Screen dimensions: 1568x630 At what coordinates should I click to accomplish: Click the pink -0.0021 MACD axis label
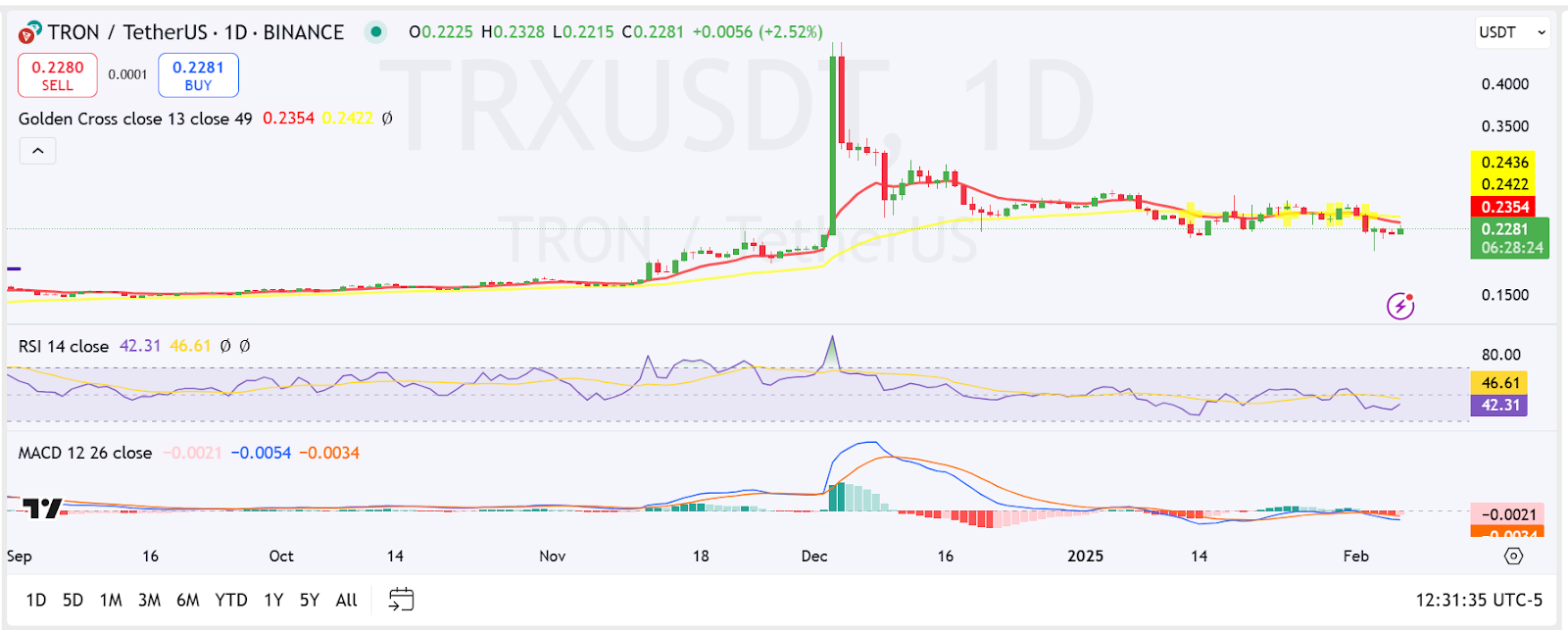pyautogui.click(x=1508, y=514)
